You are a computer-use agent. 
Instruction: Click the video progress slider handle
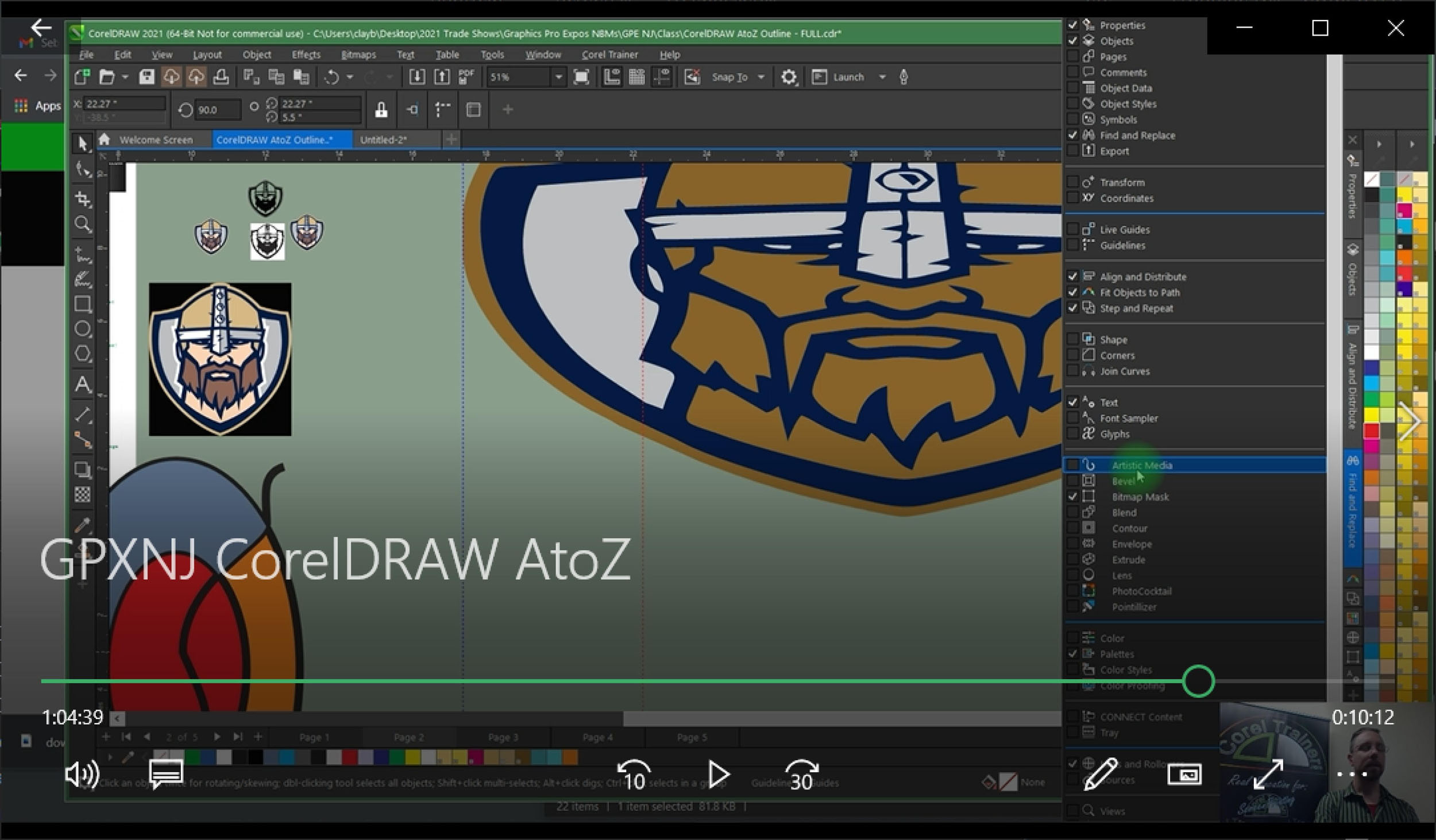1198,682
